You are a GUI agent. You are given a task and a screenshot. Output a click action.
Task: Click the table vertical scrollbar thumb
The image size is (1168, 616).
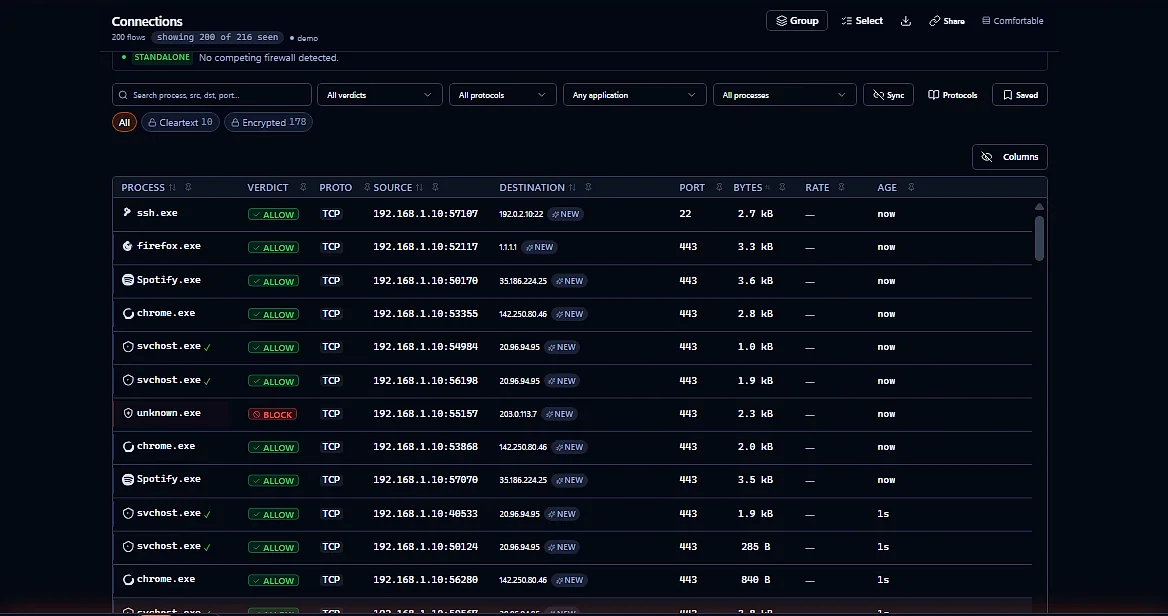point(1039,238)
